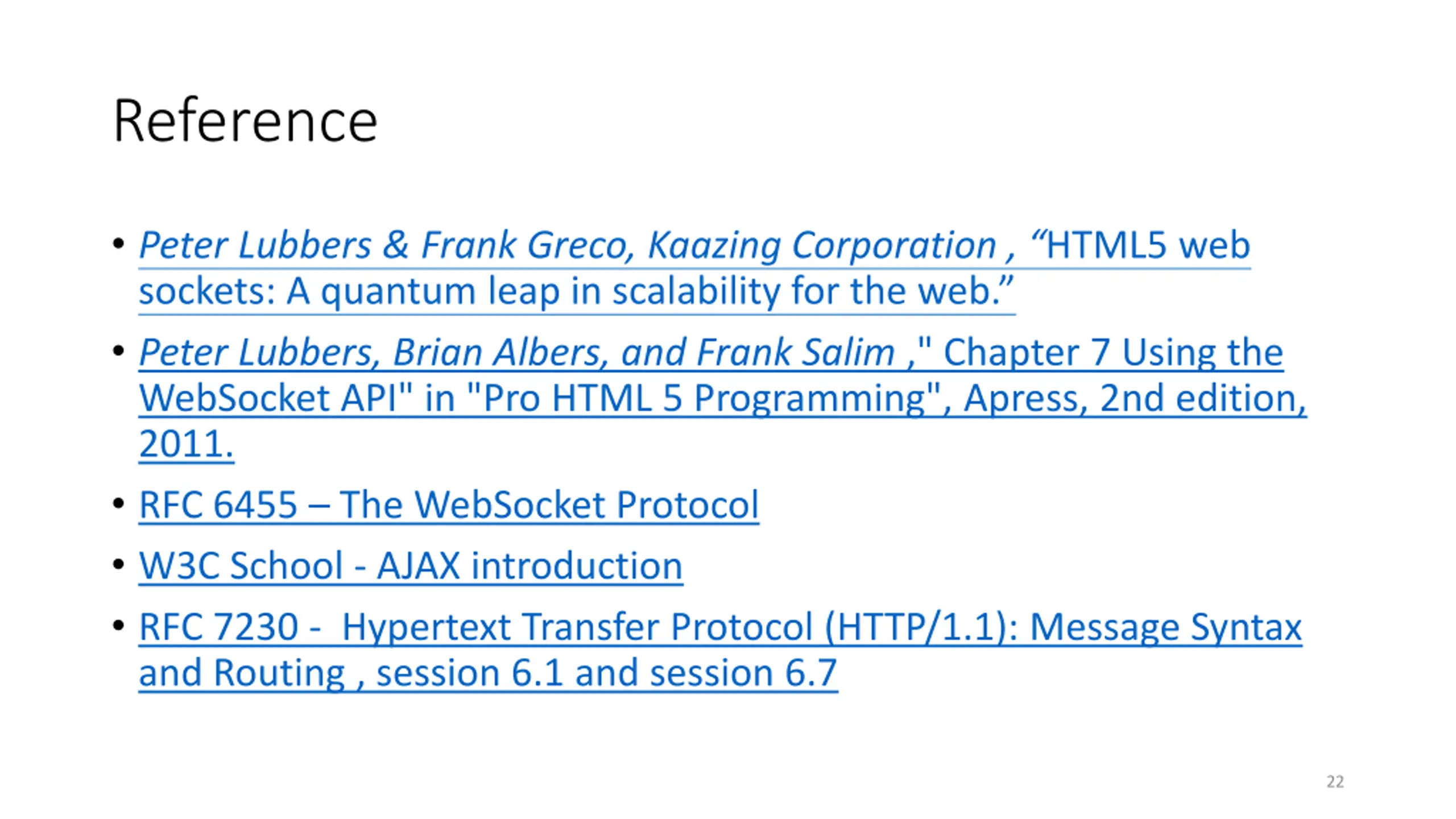Click the "Peter Lubbers & Frank Greco" author text

(386, 245)
